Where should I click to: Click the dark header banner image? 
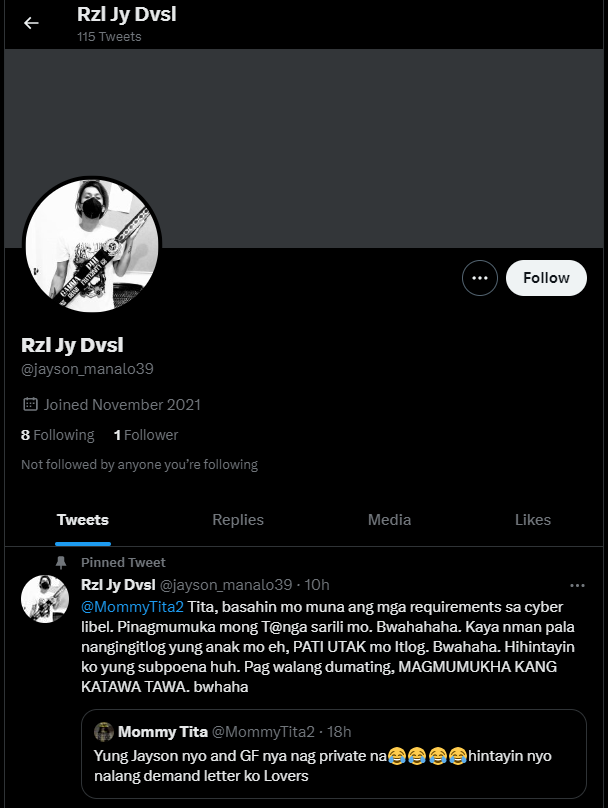pos(304,148)
